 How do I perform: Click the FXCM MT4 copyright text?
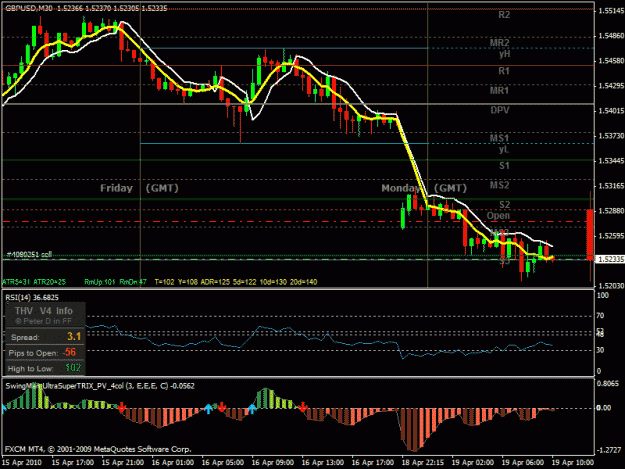[98, 449]
